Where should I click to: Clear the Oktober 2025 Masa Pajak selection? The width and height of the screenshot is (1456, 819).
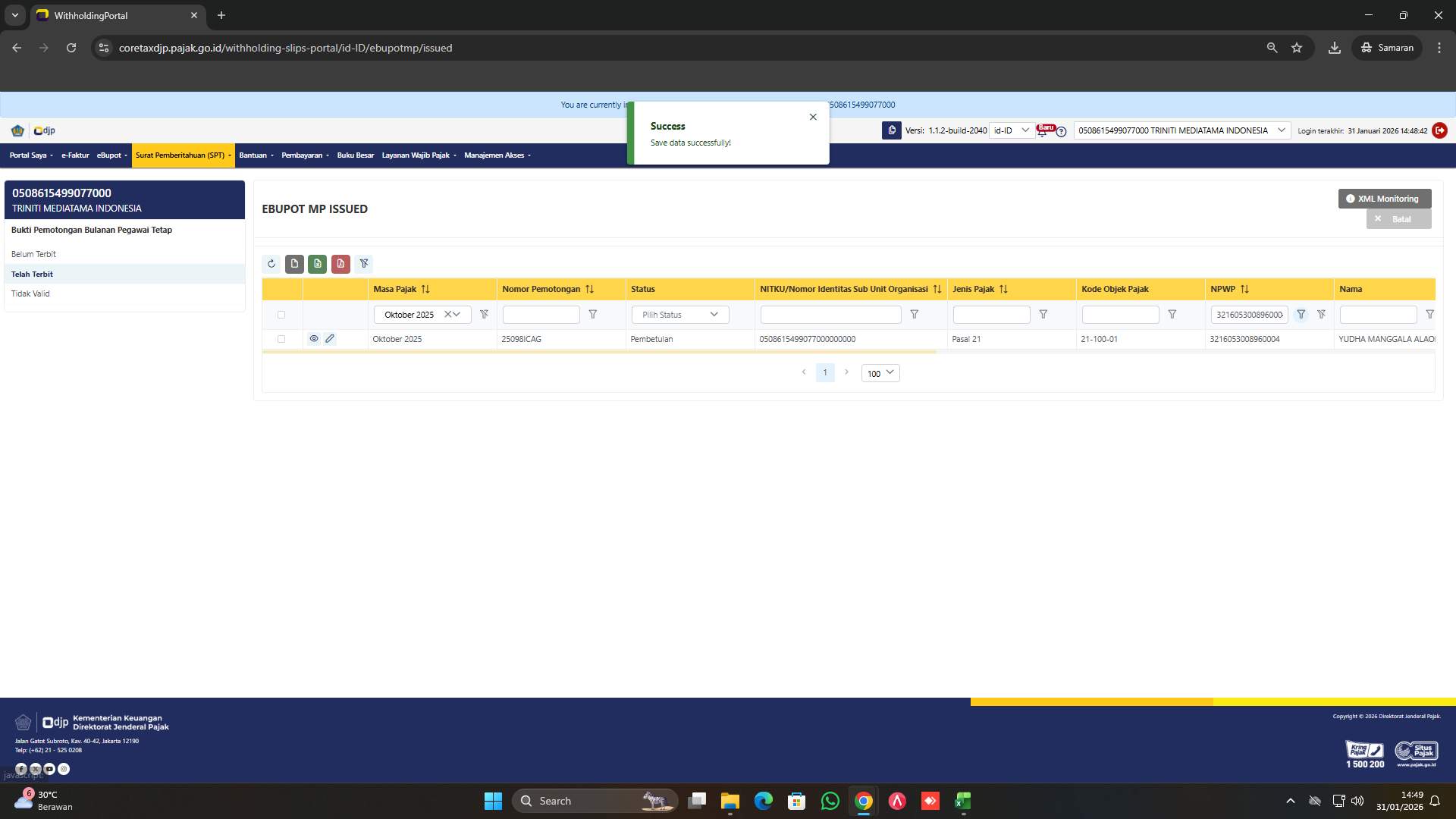click(447, 314)
